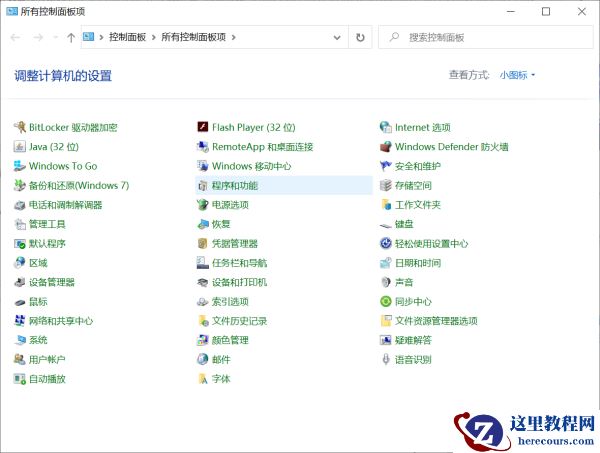Click the 字体 fonts icon

202,379
